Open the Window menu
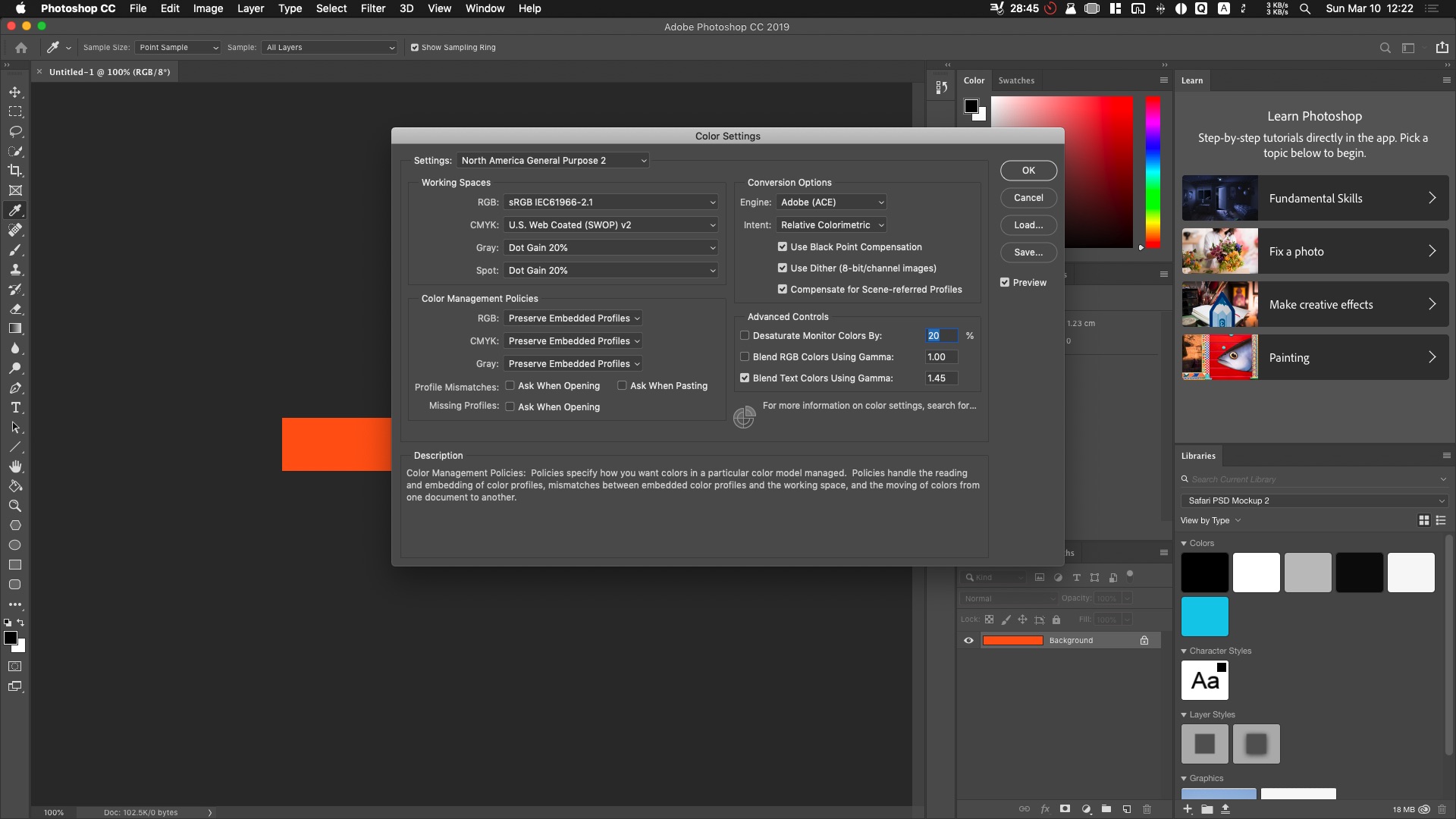Viewport: 1456px width, 819px height. [485, 8]
